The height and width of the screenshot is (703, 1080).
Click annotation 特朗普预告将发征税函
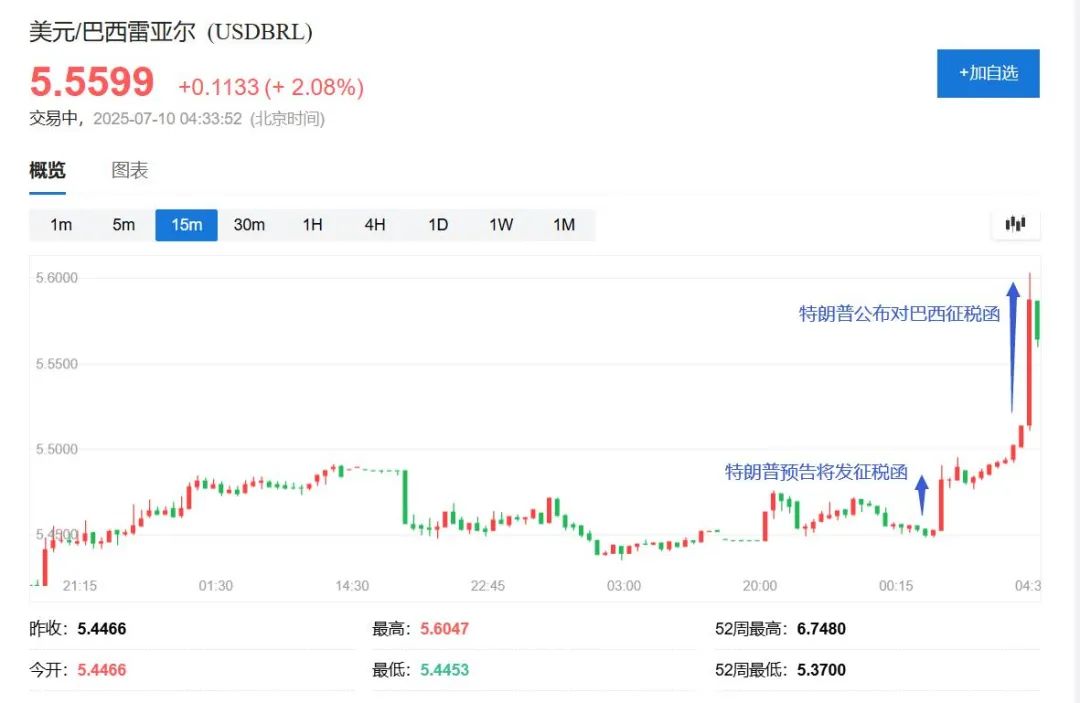pyautogui.click(x=816, y=473)
